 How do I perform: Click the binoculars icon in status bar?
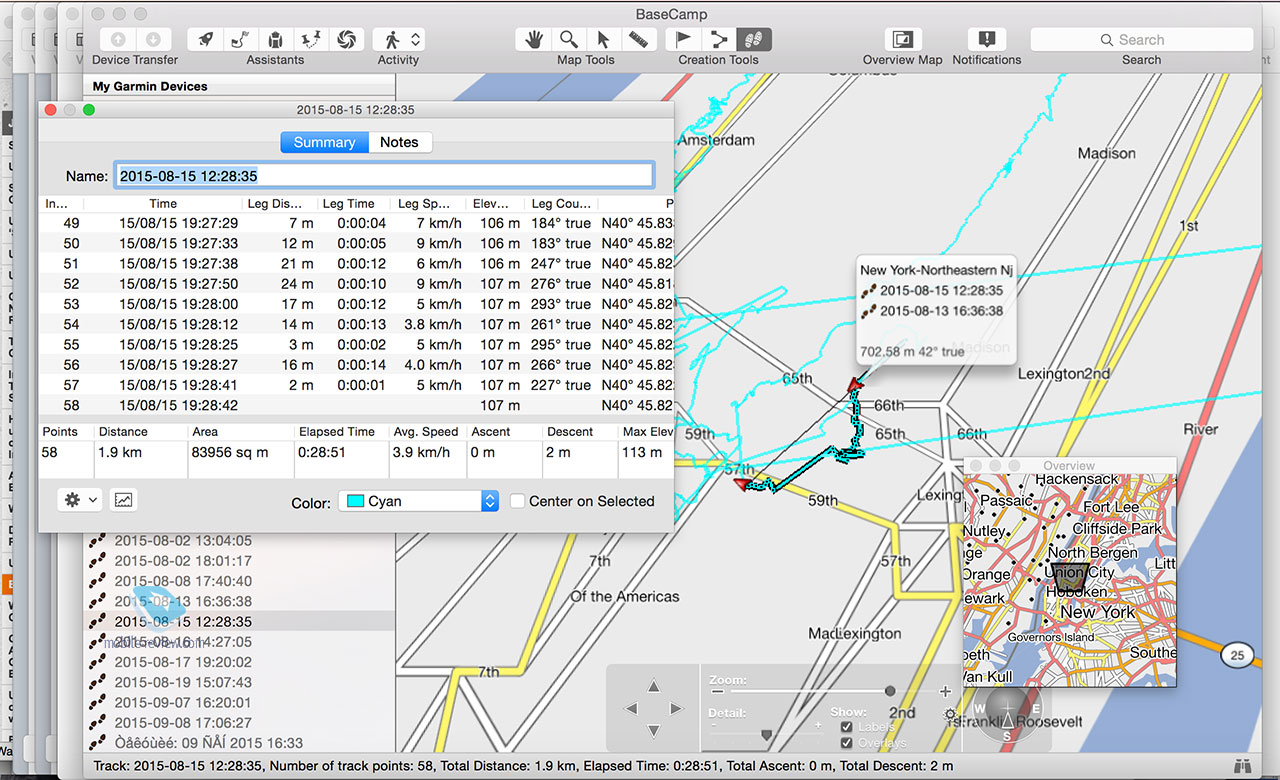[x=1243, y=767]
